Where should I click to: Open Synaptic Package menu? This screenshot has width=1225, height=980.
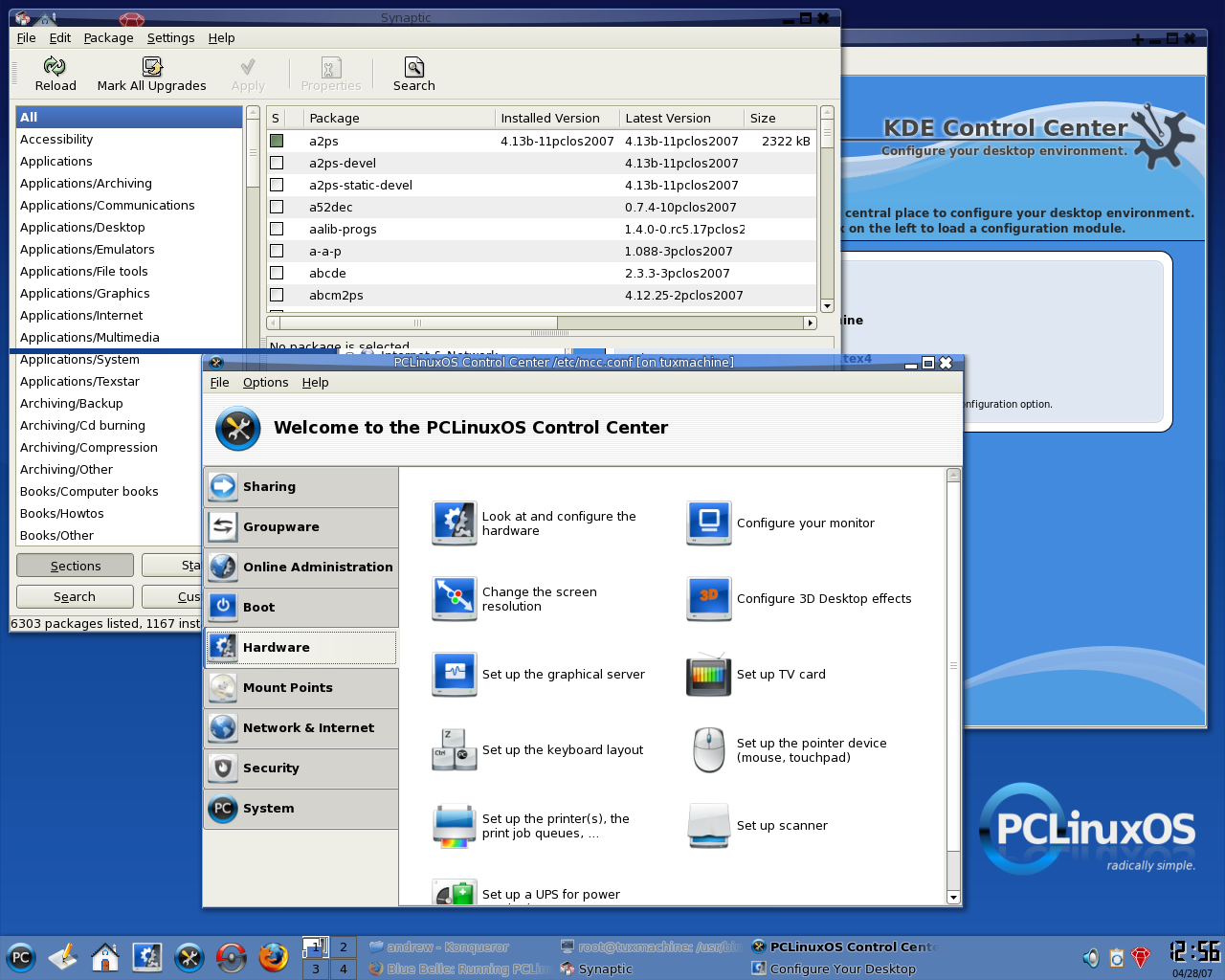pos(108,37)
